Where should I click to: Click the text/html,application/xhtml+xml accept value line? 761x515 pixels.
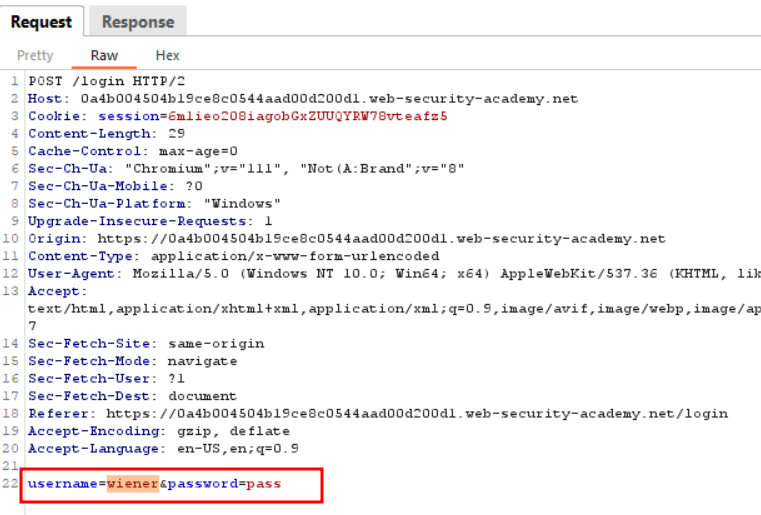394,308
